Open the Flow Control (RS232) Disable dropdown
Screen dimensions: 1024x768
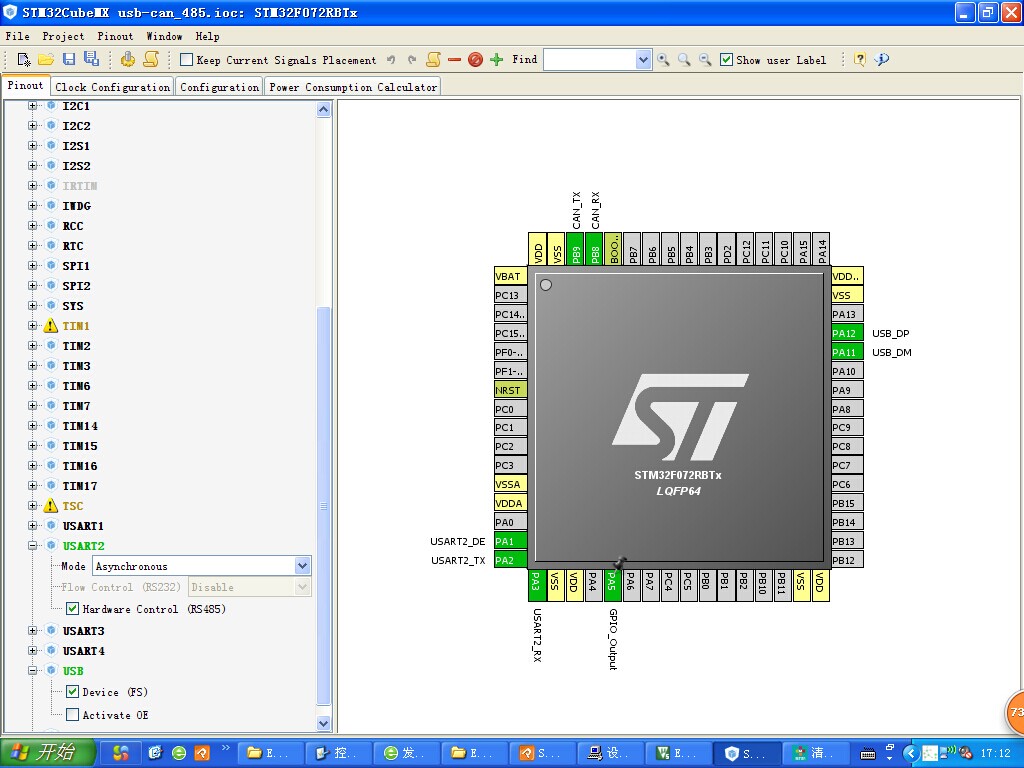pos(302,587)
